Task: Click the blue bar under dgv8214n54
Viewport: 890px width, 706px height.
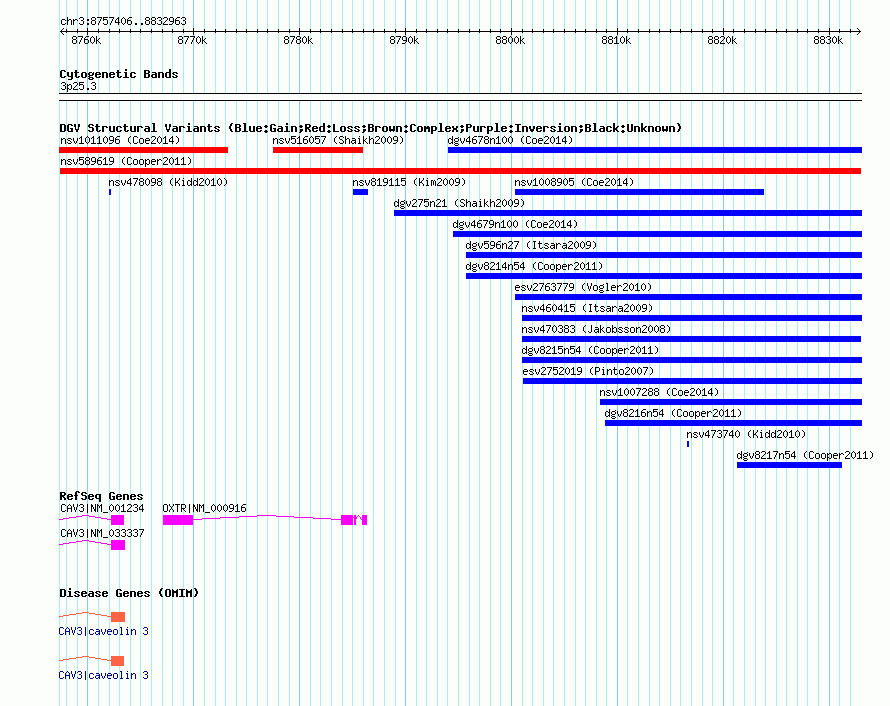Action: click(x=664, y=276)
